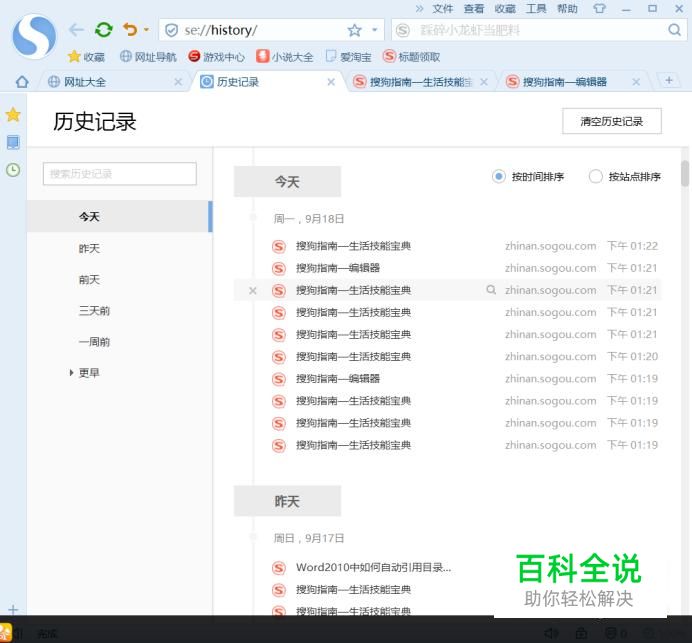This screenshot has height=643, width=692.
Task: Open the 游戏中心 bookmark
Action: click(x=216, y=56)
